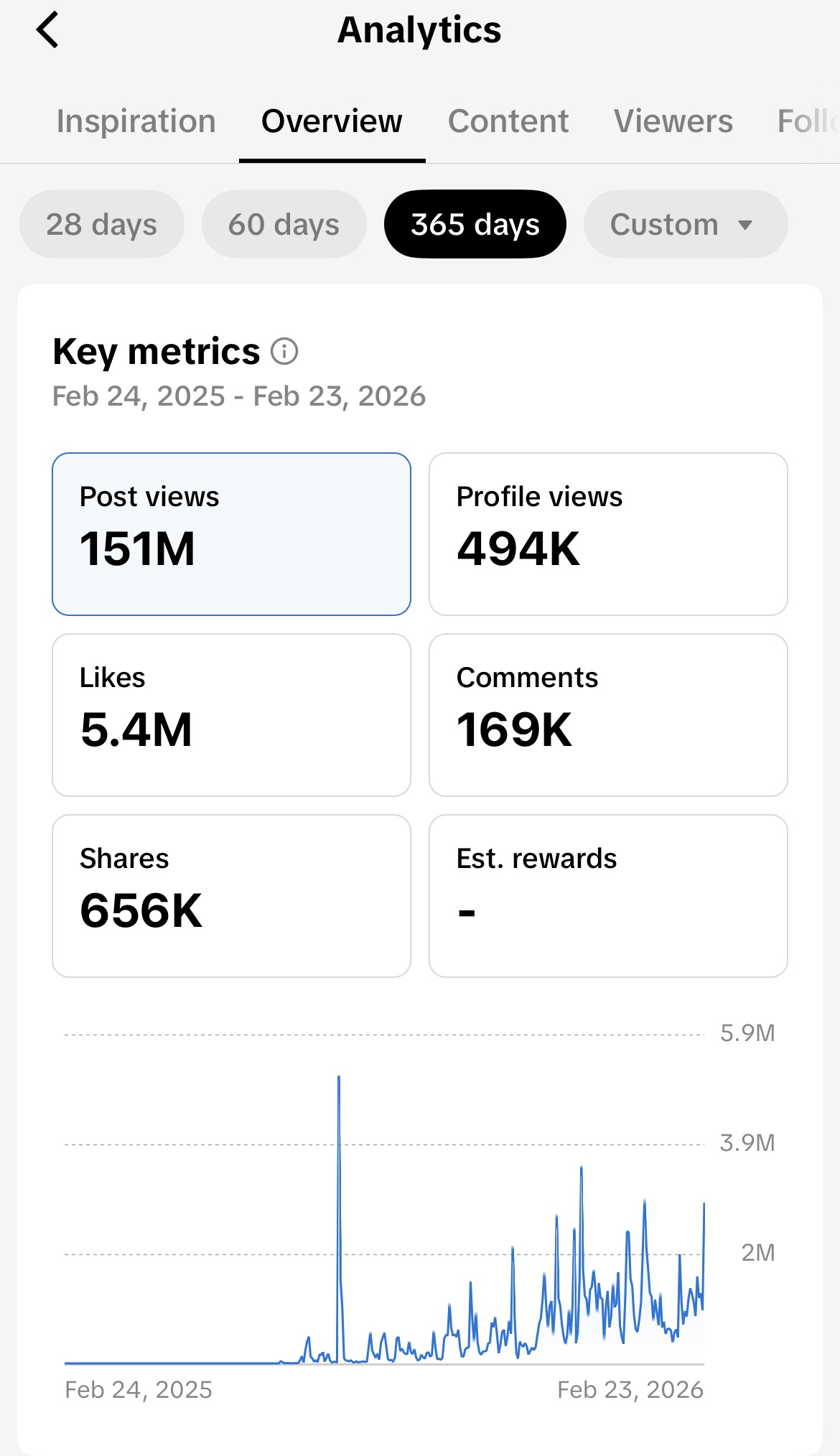Select the Likes metric card
Viewport: 840px width, 1456px height.
tap(231, 715)
